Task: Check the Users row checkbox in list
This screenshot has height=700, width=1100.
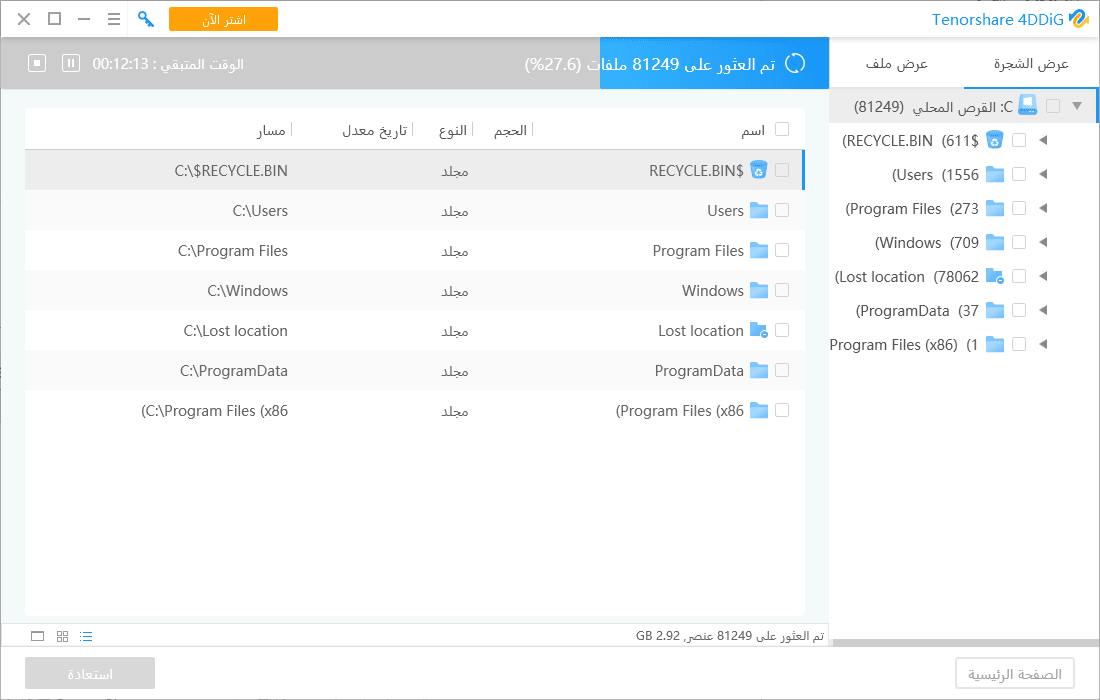Action: (782, 210)
